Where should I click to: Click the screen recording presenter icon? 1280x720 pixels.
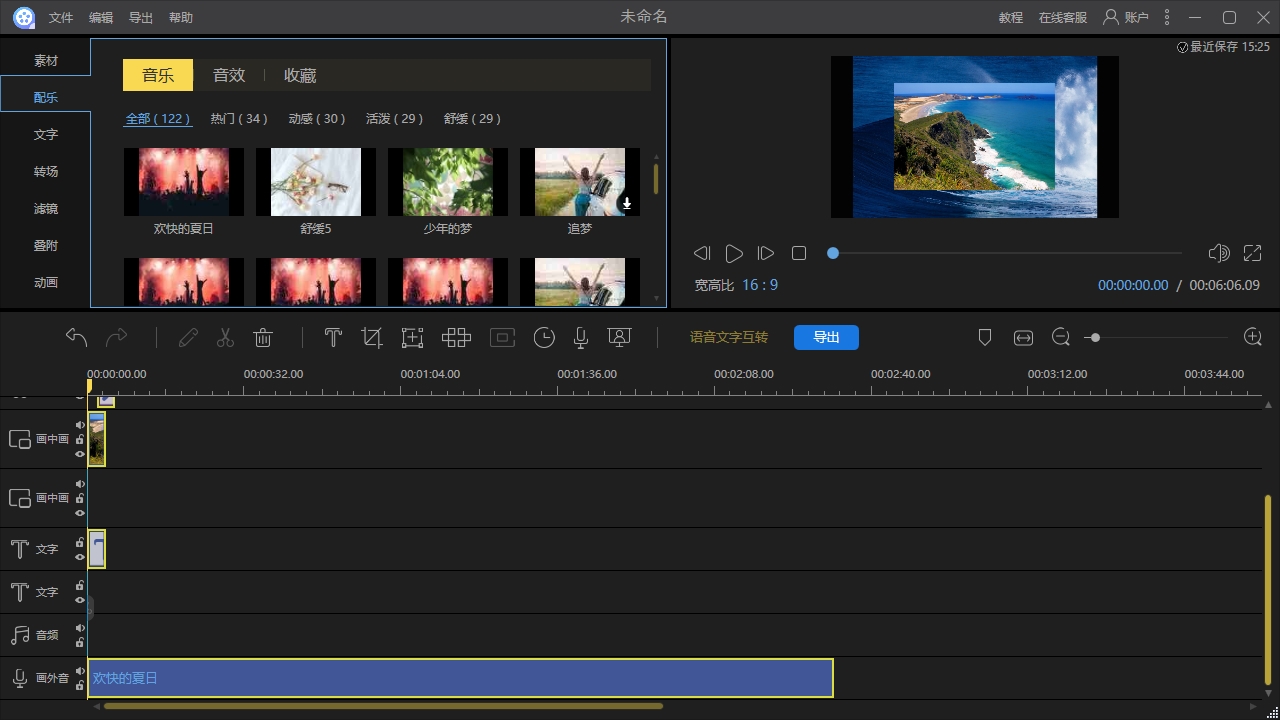tap(619, 337)
